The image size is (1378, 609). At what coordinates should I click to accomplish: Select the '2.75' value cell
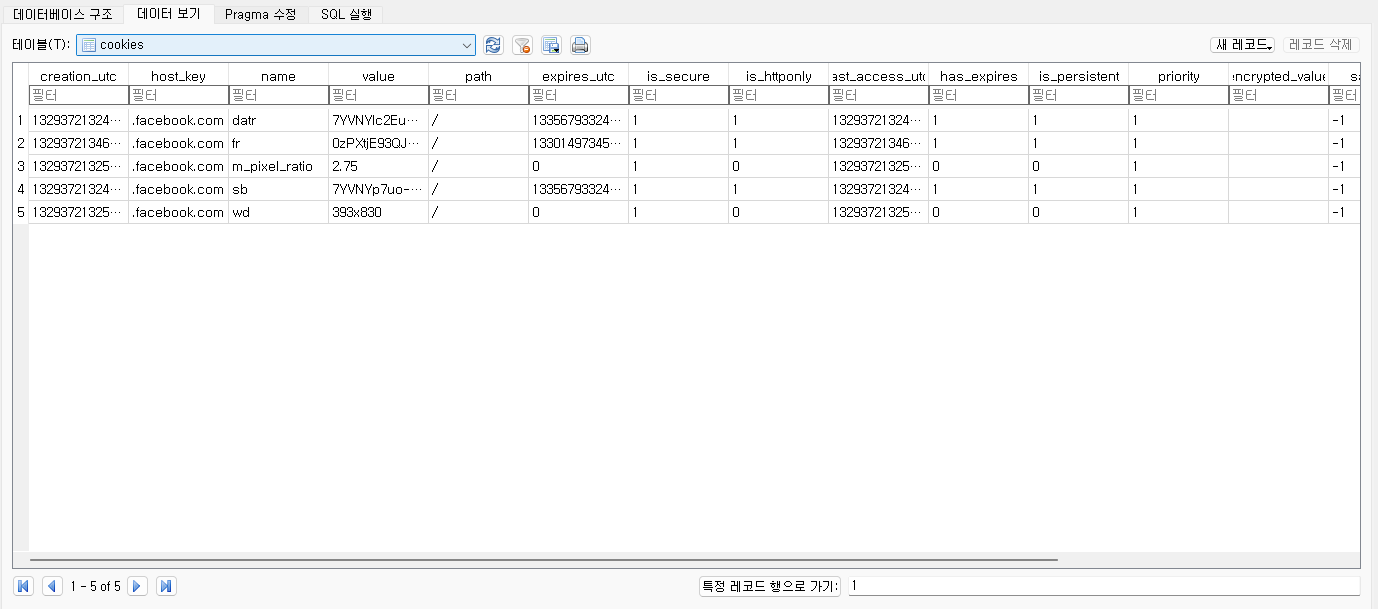[x=378, y=166]
